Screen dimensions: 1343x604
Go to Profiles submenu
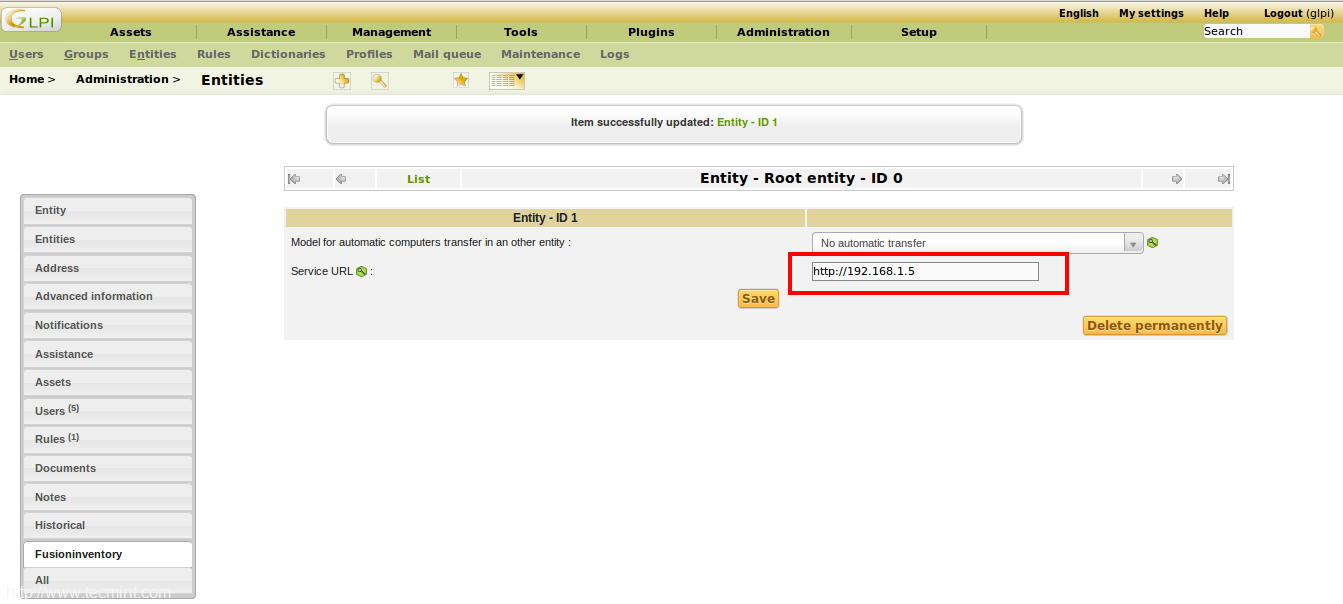tap(369, 54)
